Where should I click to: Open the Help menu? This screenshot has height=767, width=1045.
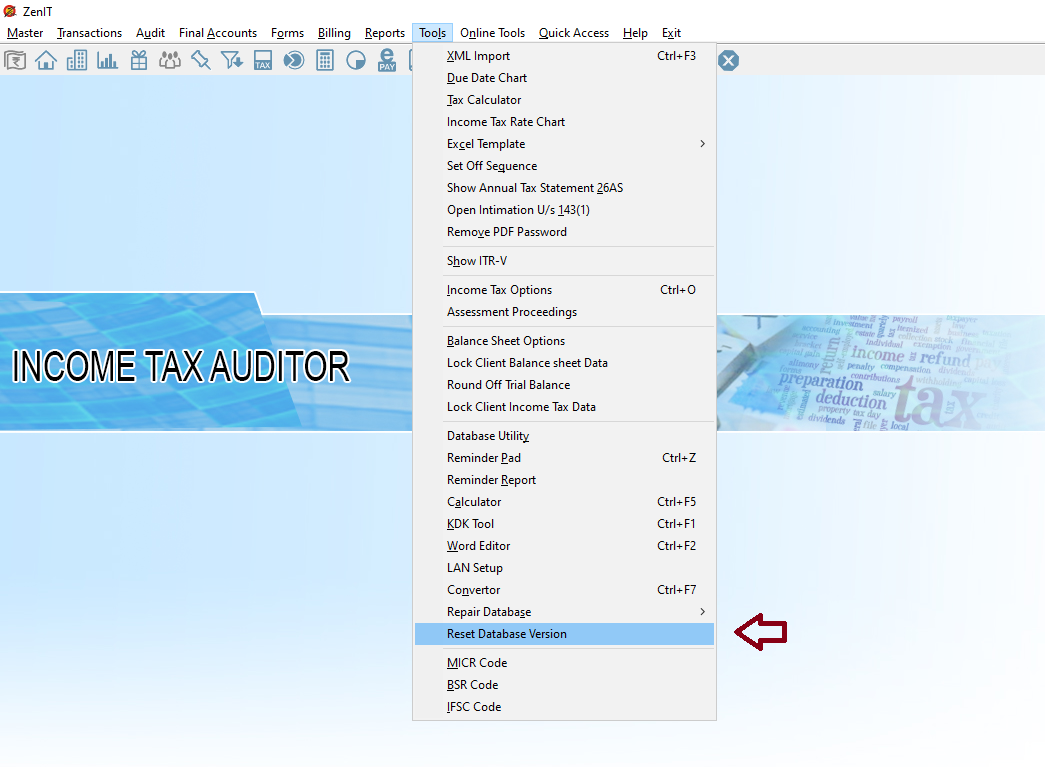coord(635,33)
